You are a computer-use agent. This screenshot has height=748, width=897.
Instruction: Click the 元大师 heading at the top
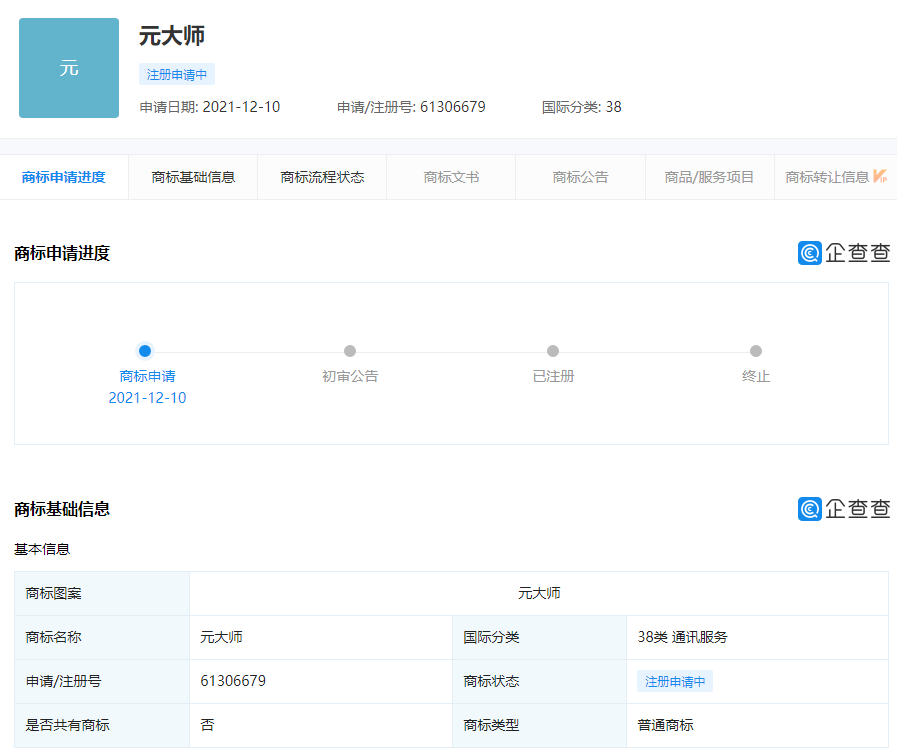point(172,36)
